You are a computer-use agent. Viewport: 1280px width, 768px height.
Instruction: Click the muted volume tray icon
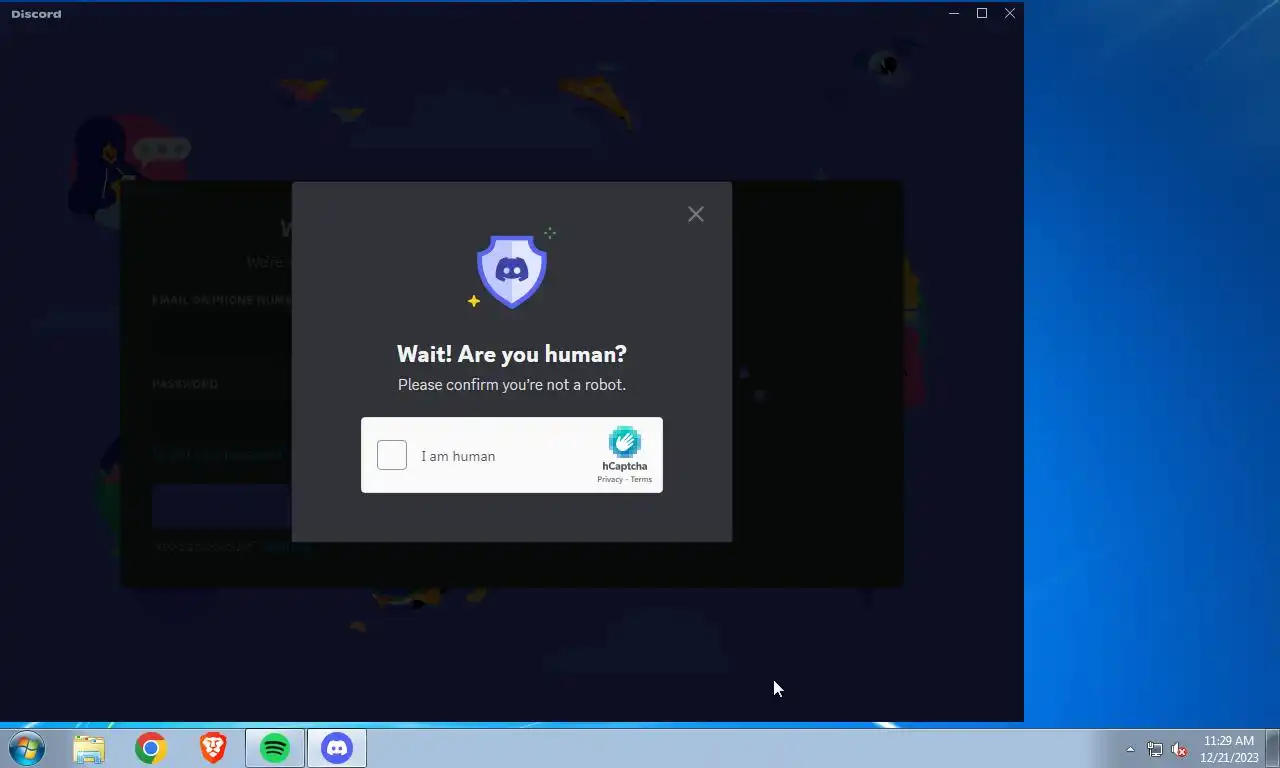[1179, 749]
